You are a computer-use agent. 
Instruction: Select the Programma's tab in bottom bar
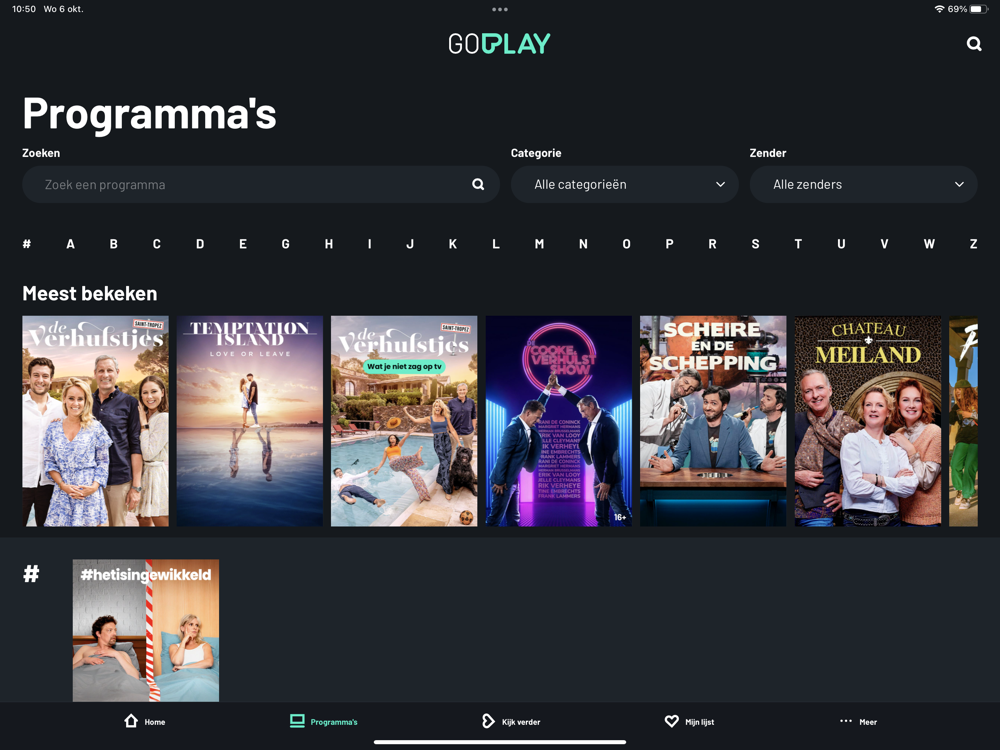323,721
